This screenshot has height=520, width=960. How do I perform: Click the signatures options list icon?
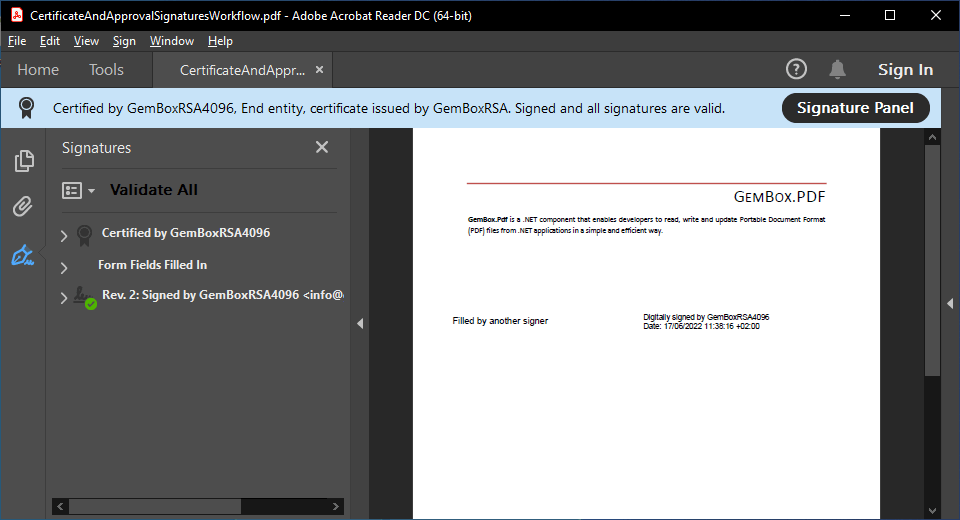click(x=78, y=190)
